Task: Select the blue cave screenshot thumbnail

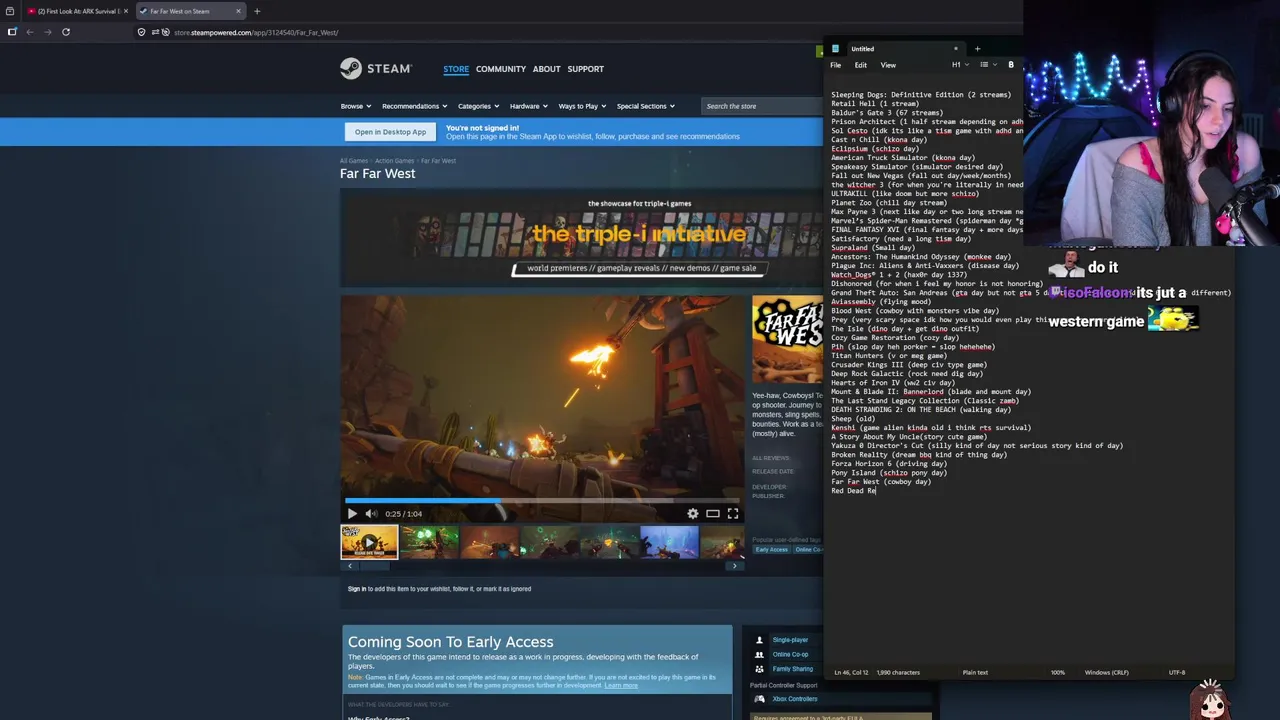Action: pyautogui.click(x=669, y=542)
